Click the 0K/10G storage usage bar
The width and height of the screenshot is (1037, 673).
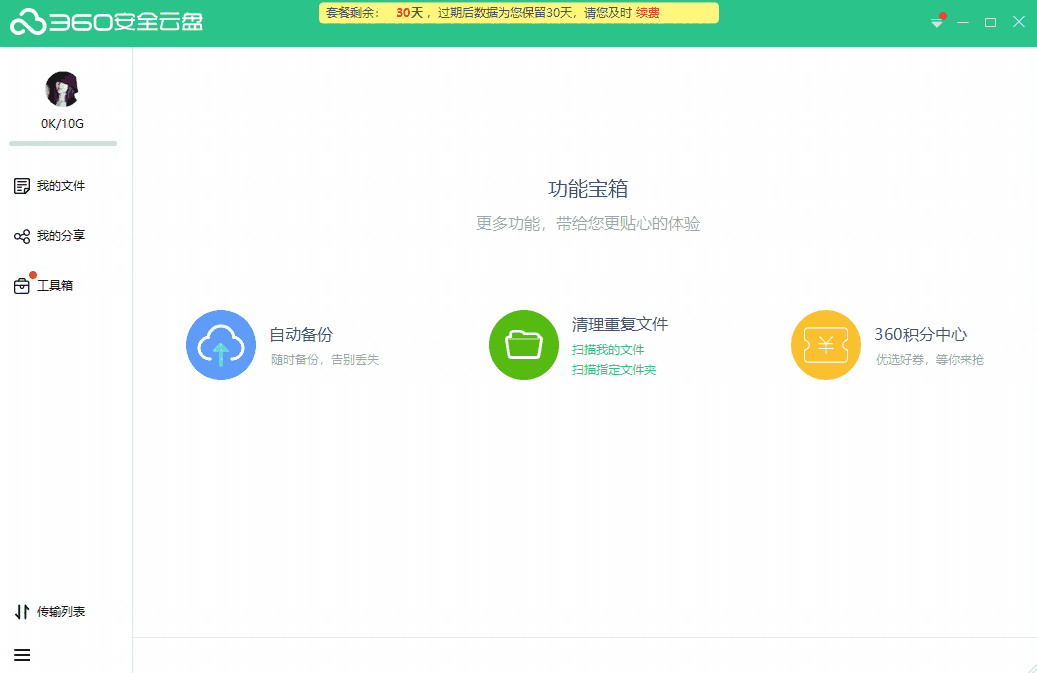click(x=63, y=143)
